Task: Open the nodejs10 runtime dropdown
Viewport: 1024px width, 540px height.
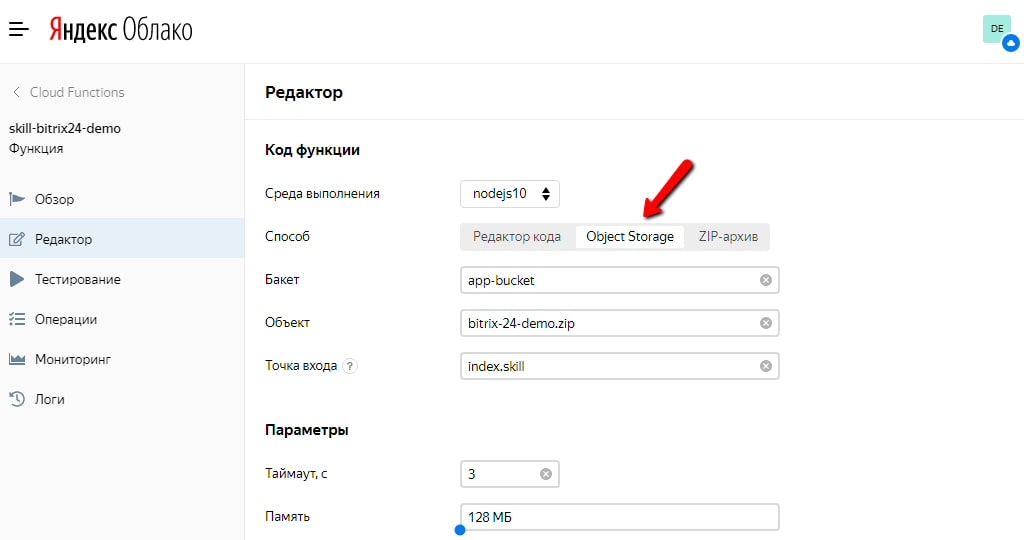Action: (x=509, y=194)
